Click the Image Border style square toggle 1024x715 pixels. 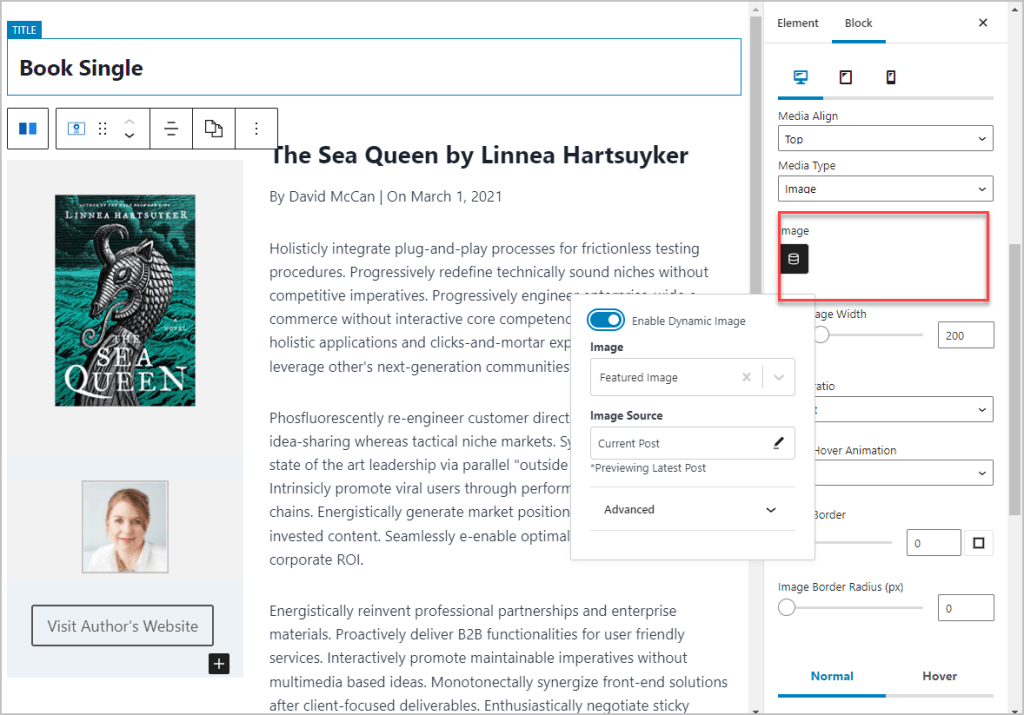coord(978,543)
